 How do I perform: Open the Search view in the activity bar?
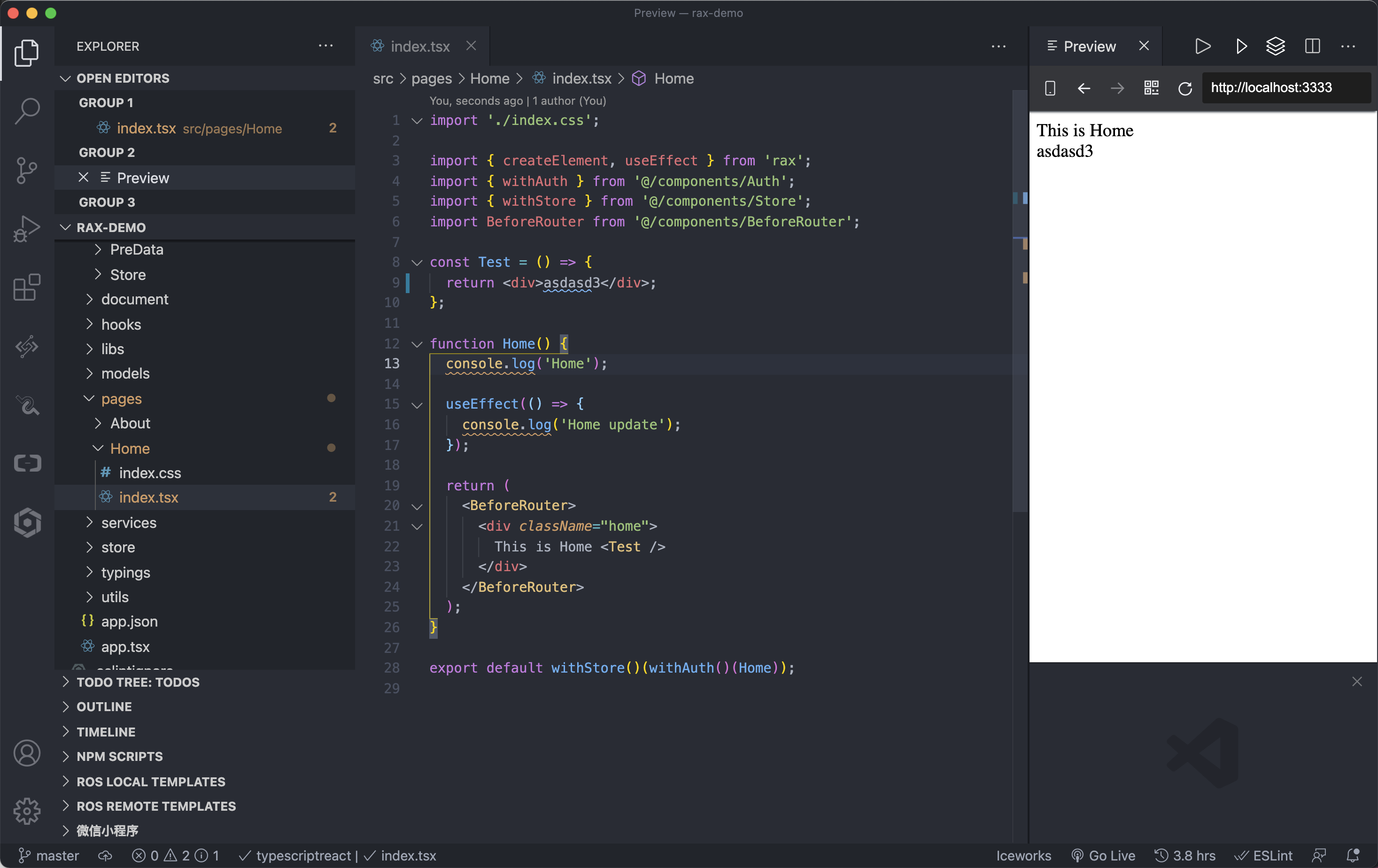pos(26,111)
